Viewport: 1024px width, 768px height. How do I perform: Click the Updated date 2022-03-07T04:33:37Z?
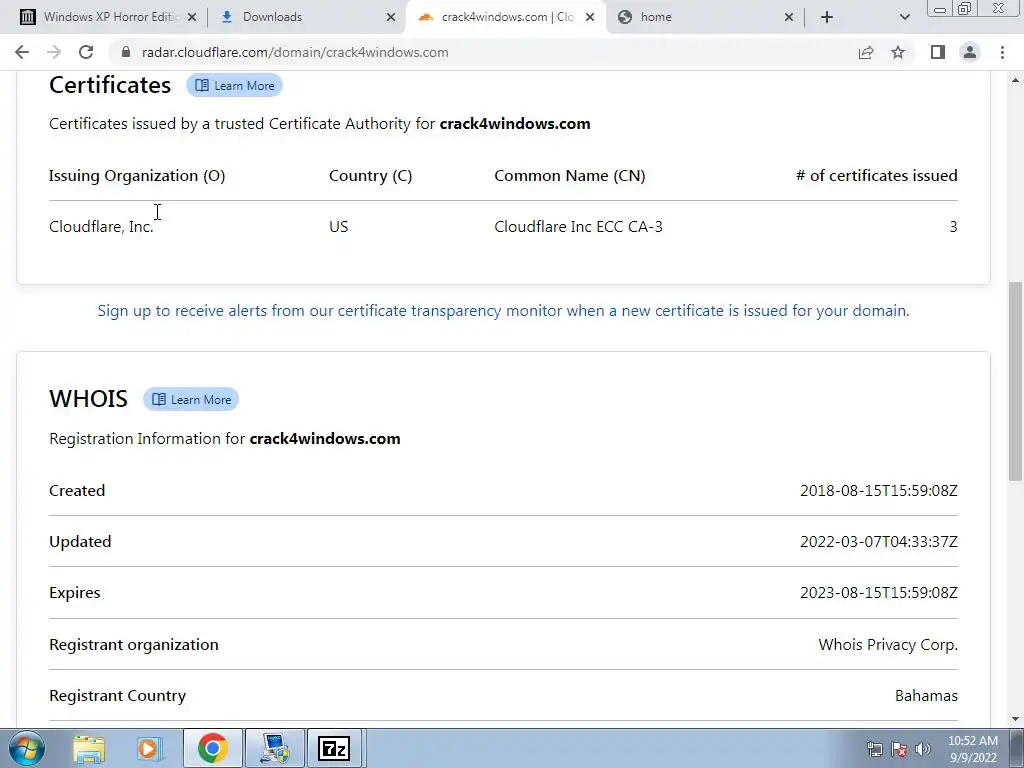click(x=878, y=542)
